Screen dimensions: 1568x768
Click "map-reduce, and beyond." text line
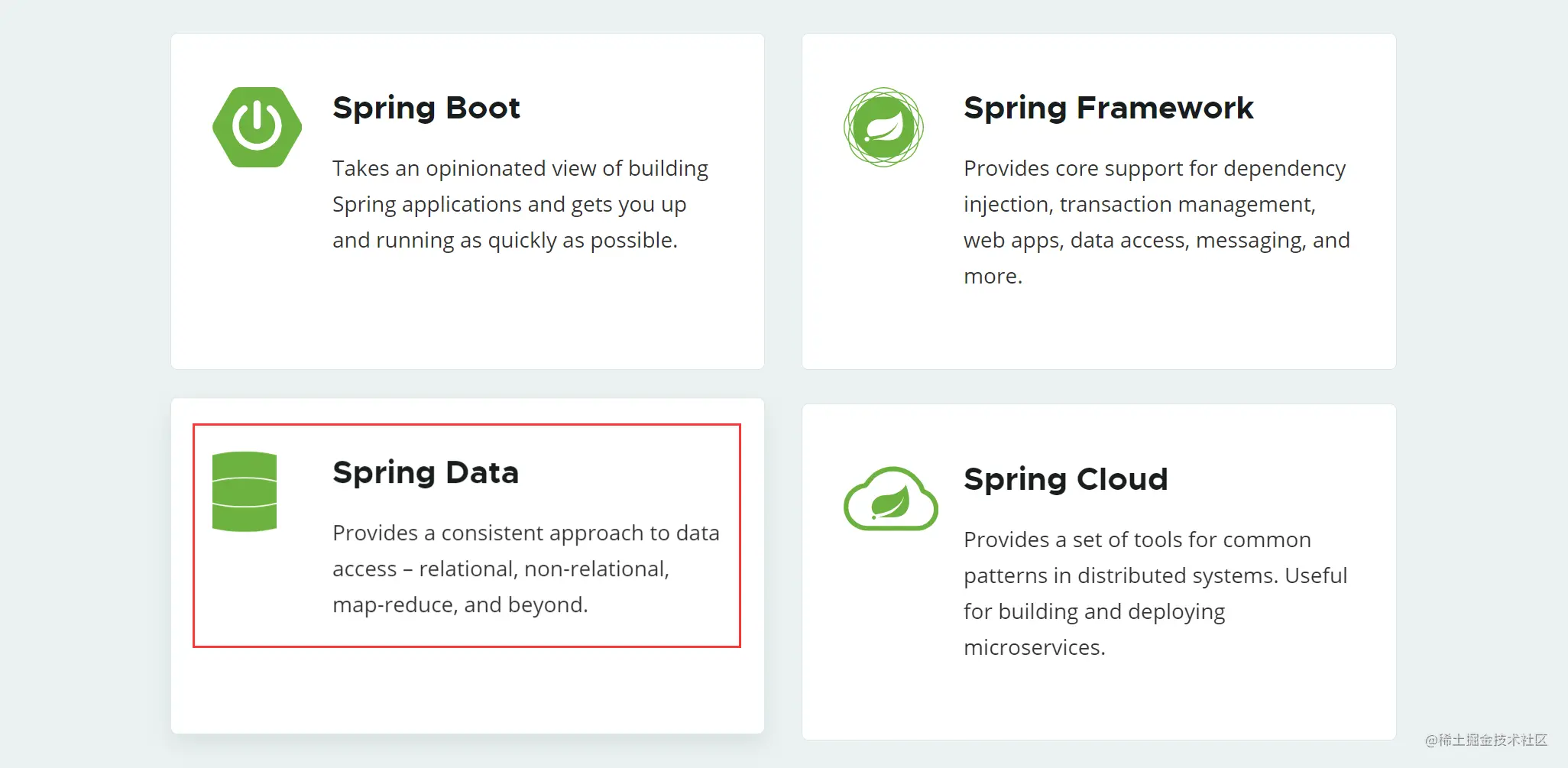tap(460, 604)
